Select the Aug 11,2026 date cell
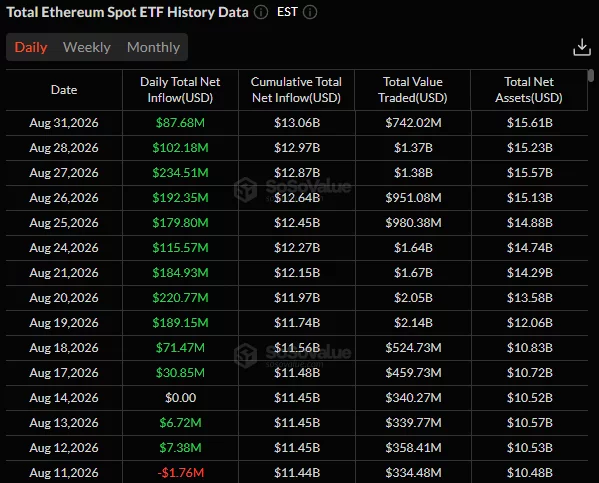Image resolution: width=599 pixels, height=483 pixels. pos(64,473)
